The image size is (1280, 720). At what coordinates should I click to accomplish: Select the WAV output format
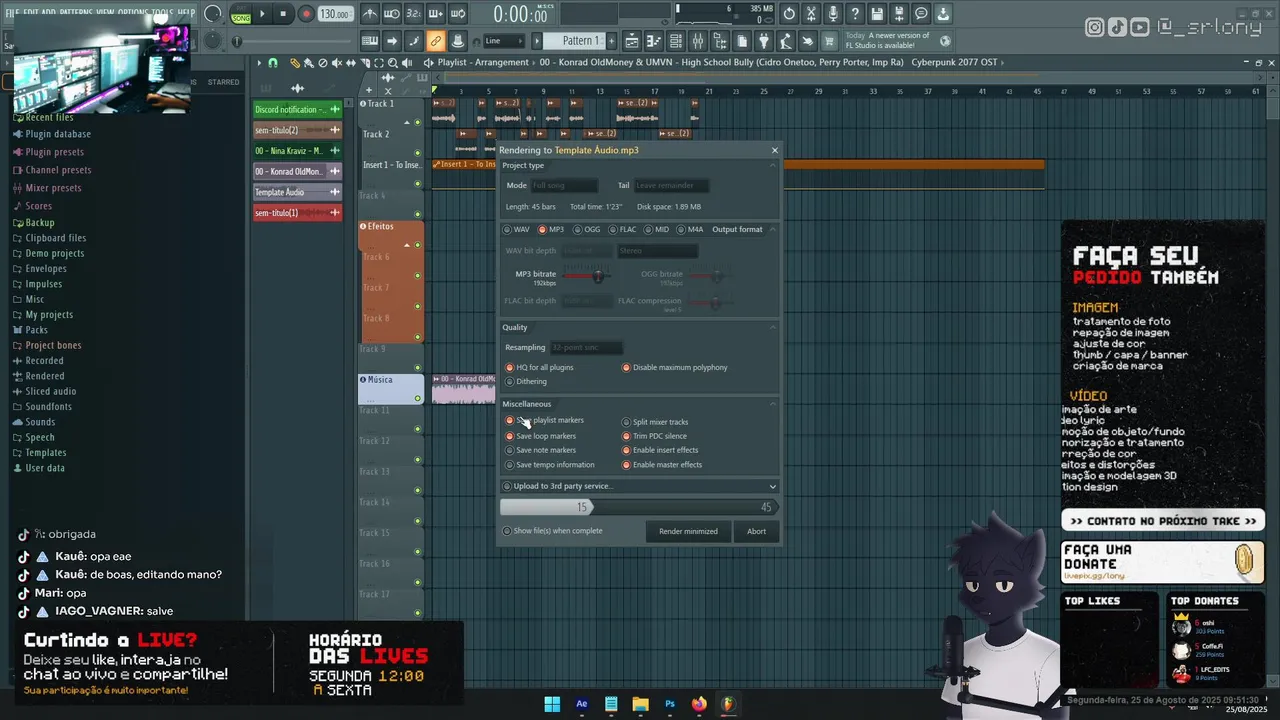pos(517,229)
